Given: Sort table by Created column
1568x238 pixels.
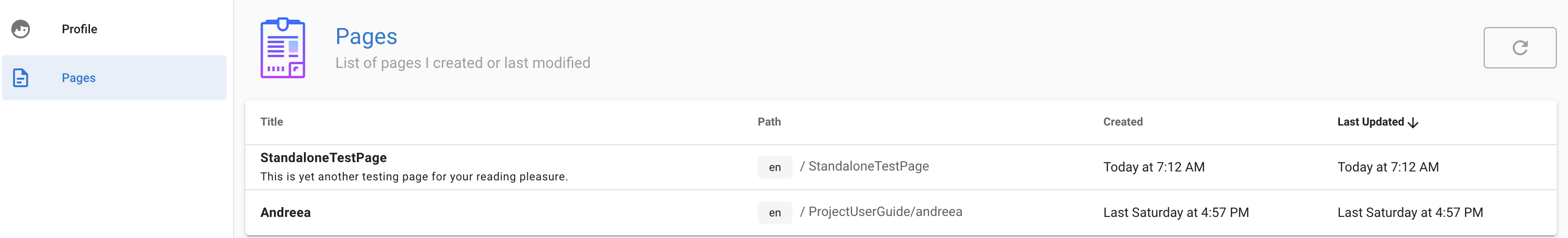Looking at the screenshot, I should tap(1123, 122).
